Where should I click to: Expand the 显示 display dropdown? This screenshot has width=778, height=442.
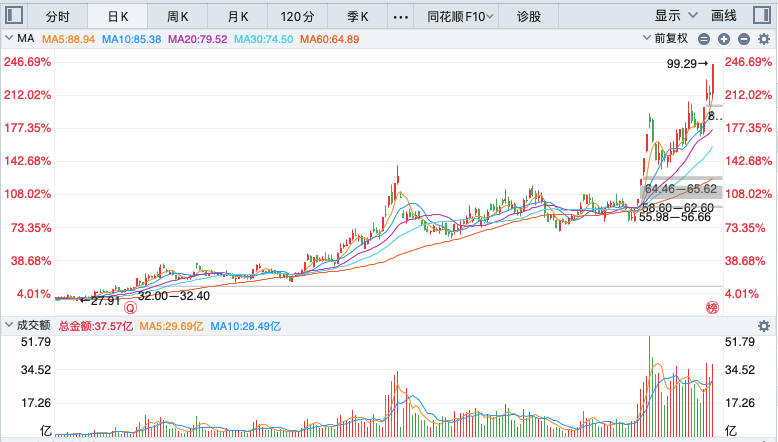point(675,16)
